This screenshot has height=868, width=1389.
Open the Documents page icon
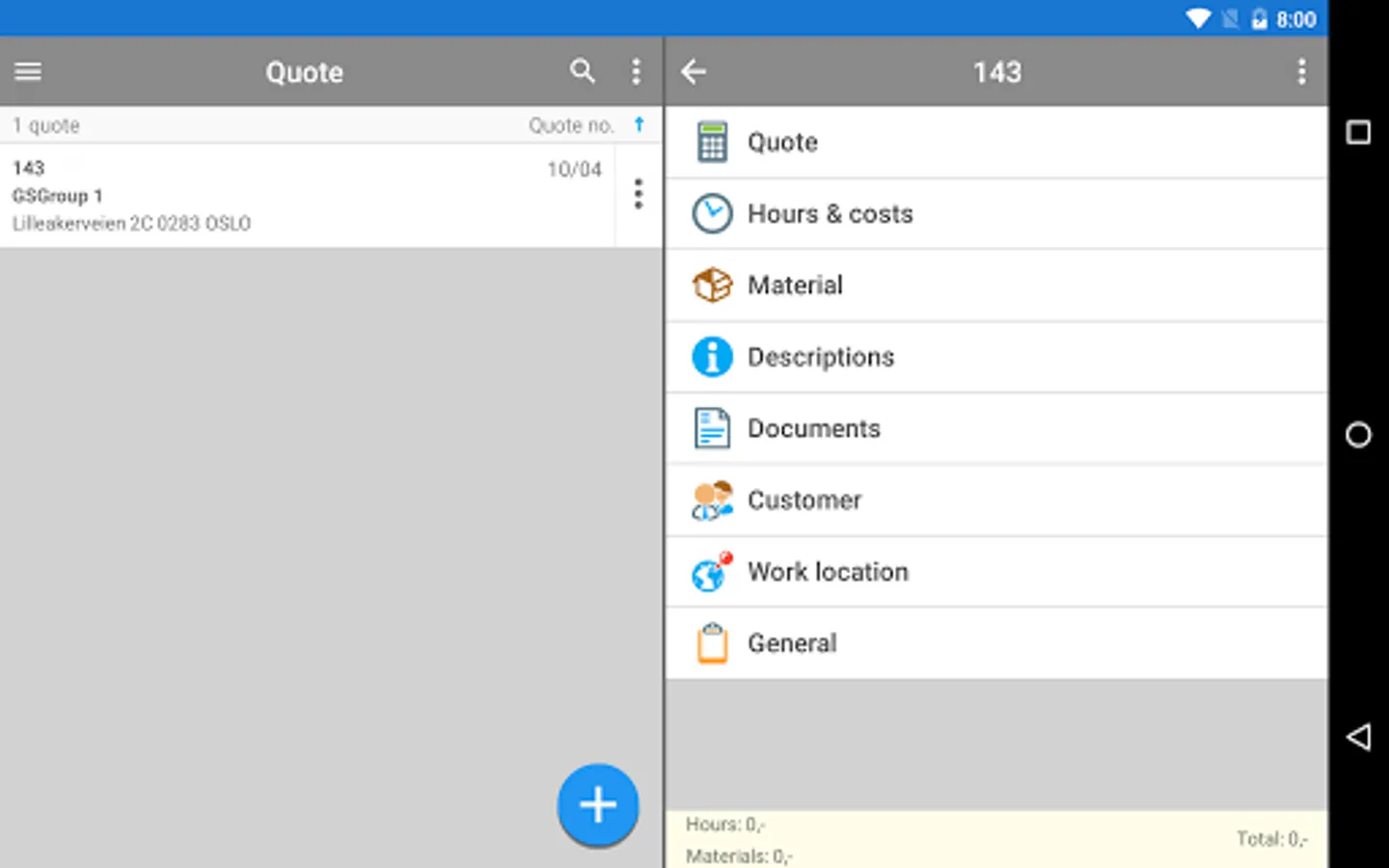(712, 428)
